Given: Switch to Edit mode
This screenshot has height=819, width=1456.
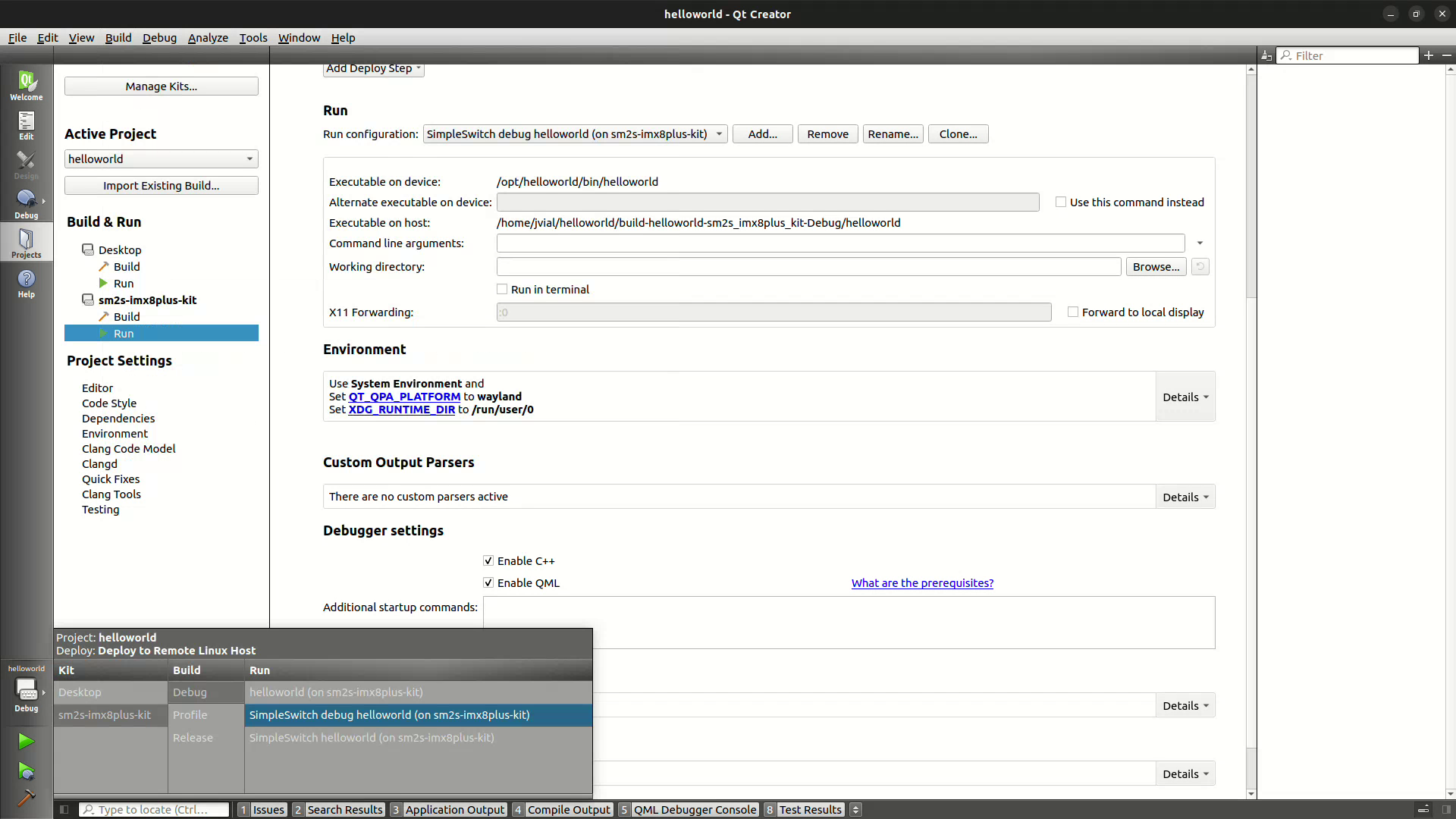Looking at the screenshot, I should click(x=27, y=125).
